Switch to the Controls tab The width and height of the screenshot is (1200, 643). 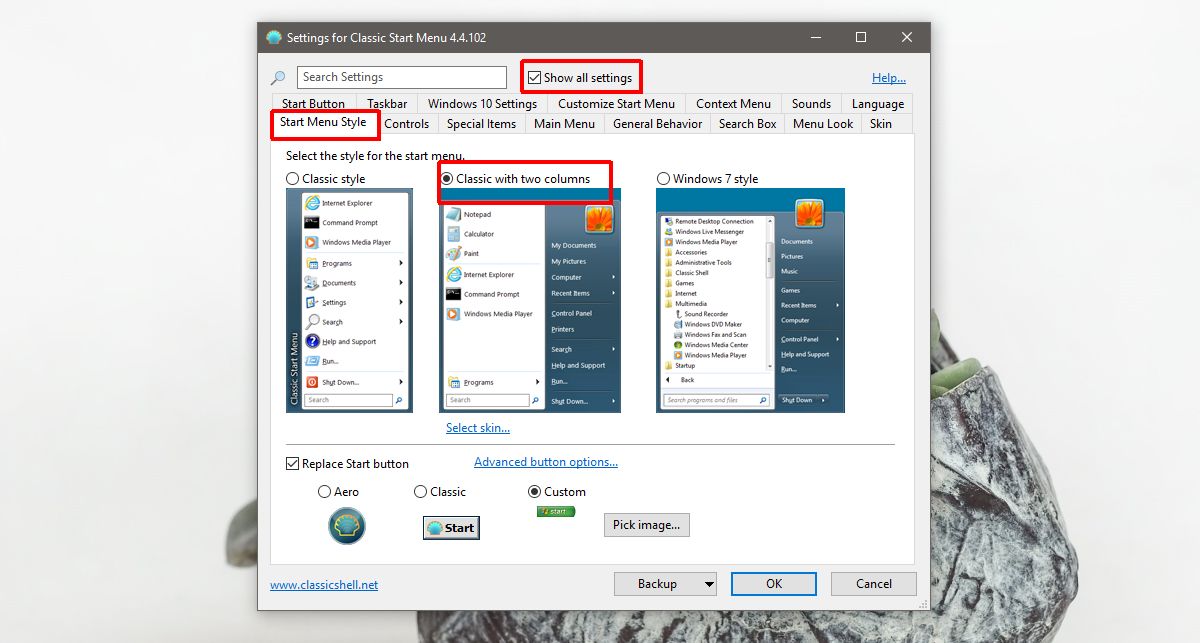(x=407, y=124)
